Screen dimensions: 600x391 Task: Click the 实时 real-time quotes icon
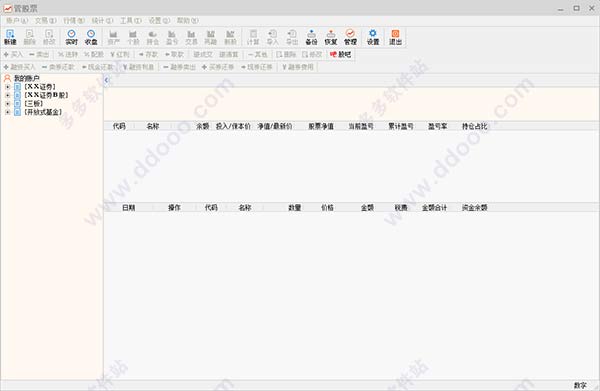71,37
